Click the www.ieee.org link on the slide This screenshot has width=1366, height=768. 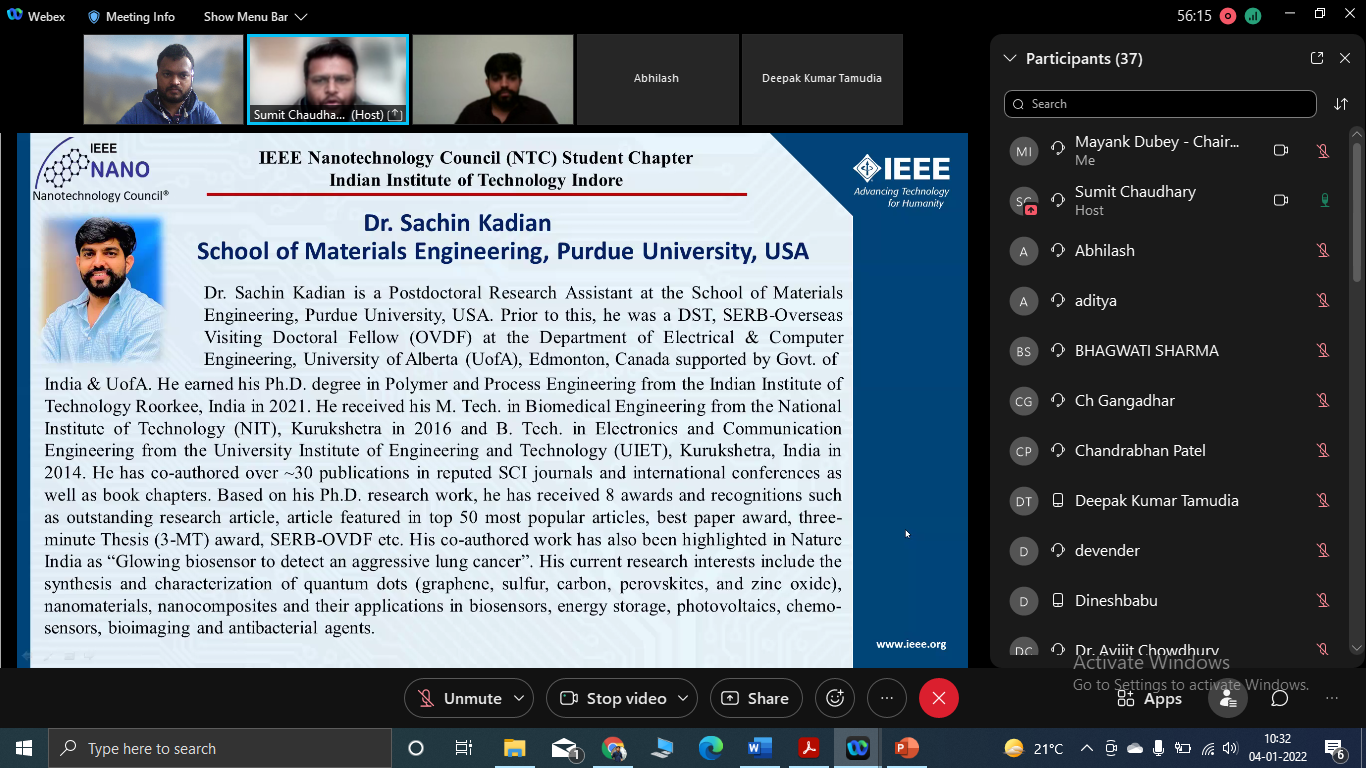pyautogui.click(x=911, y=644)
